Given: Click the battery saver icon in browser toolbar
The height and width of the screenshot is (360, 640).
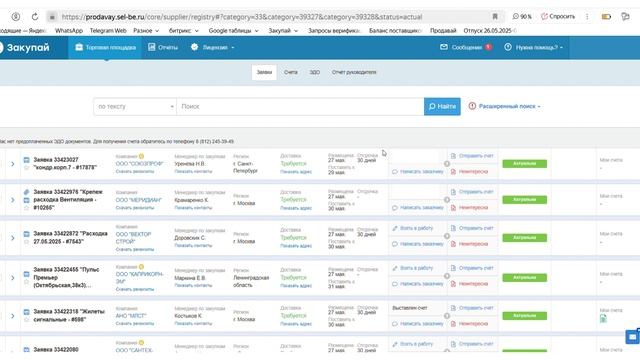Looking at the screenshot, I should click(x=606, y=17).
